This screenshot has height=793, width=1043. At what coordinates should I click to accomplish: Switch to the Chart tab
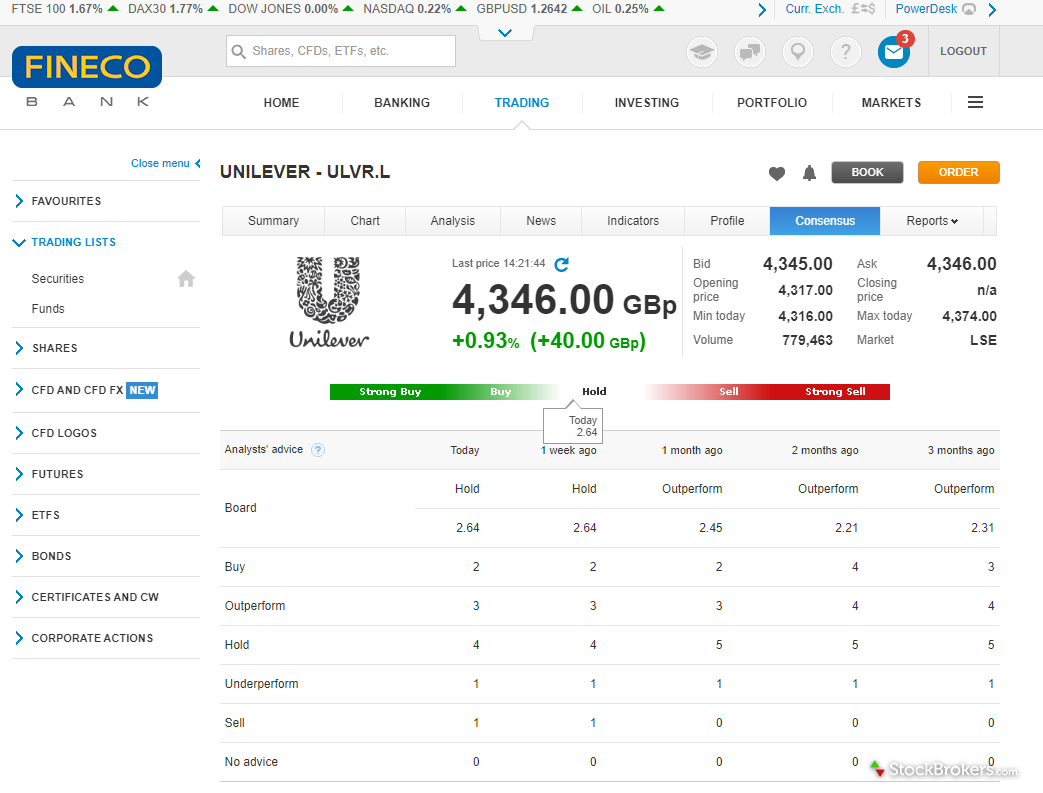[365, 221]
